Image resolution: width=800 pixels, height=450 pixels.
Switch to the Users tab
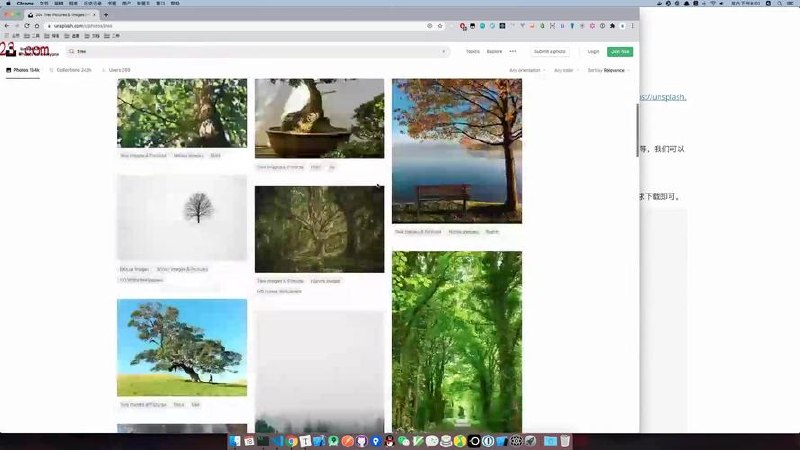[116, 70]
